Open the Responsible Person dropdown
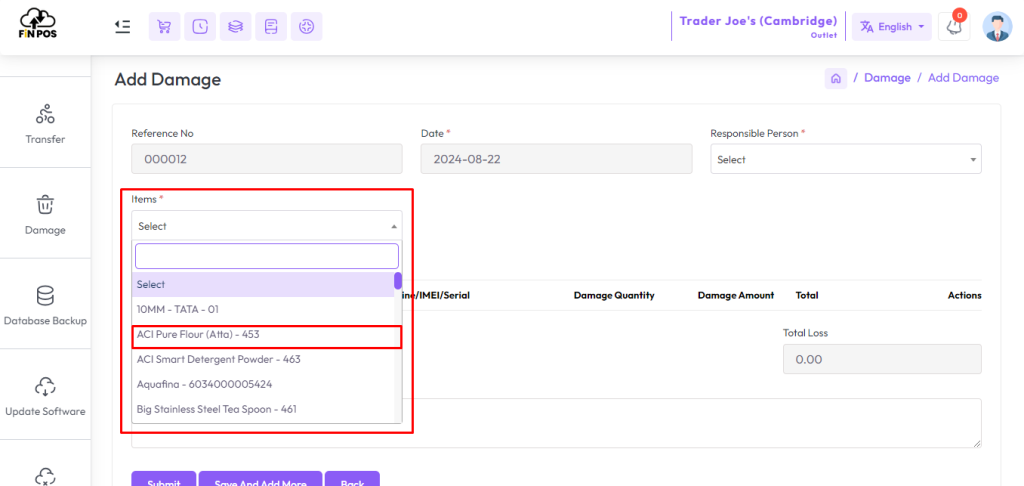The image size is (1024, 486). click(846, 159)
